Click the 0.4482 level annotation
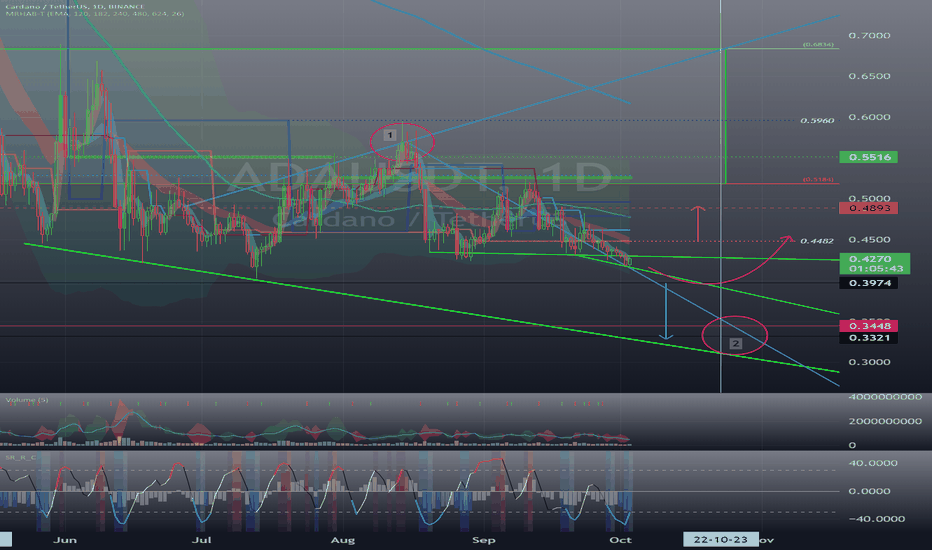The width and height of the screenshot is (932, 550). click(817, 241)
